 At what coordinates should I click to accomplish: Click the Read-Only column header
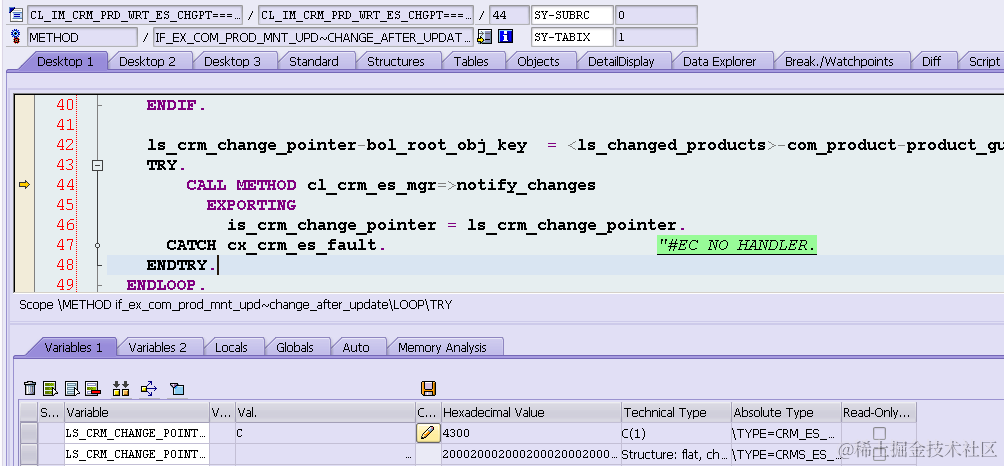pyautogui.click(x=878, y=412)
